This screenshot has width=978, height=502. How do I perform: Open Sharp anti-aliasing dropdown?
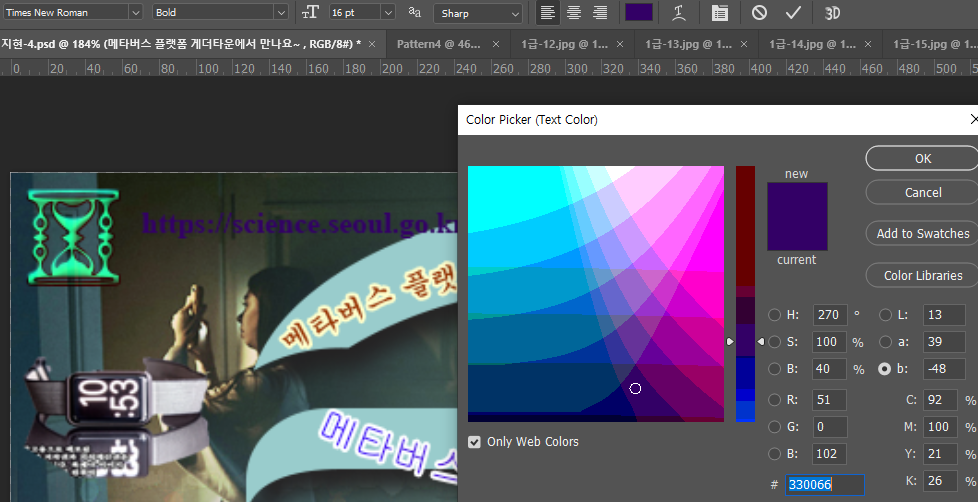(515, 13)
